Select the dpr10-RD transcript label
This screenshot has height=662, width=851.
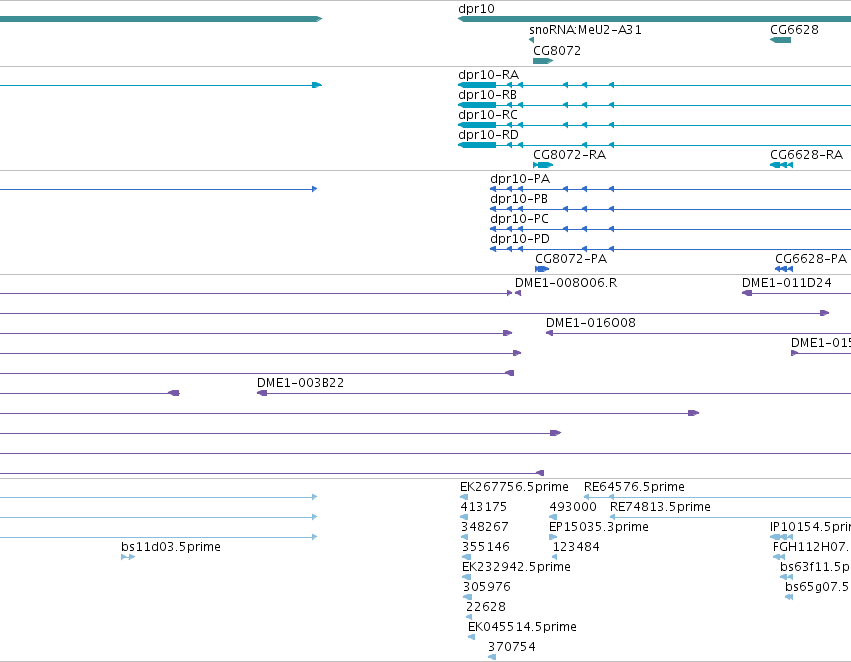coord(488,135)
